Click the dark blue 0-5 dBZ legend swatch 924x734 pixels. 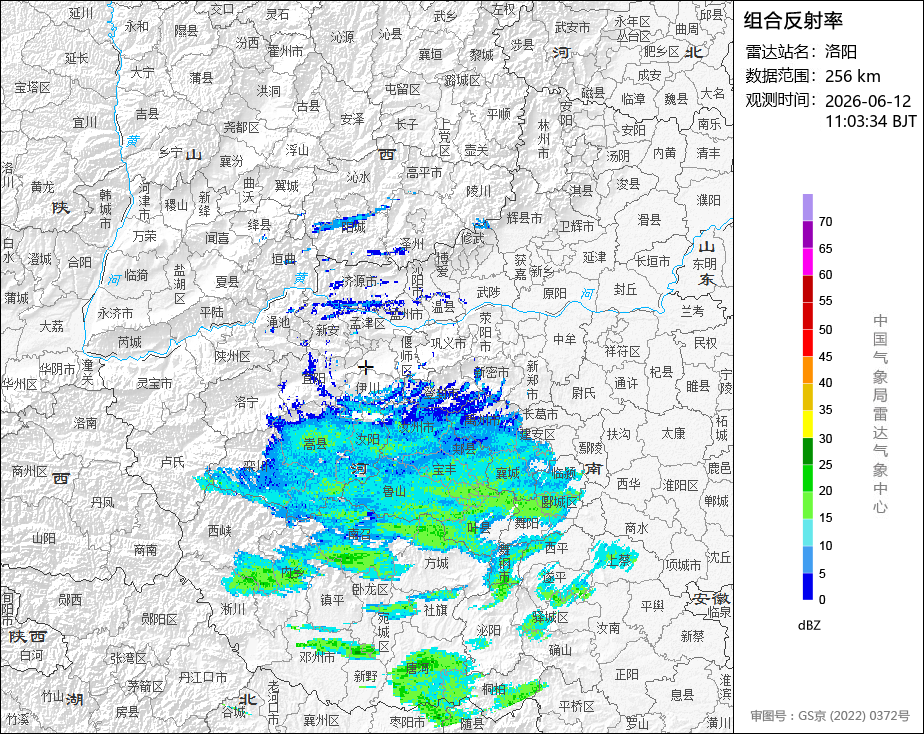[x=808, y=586]
